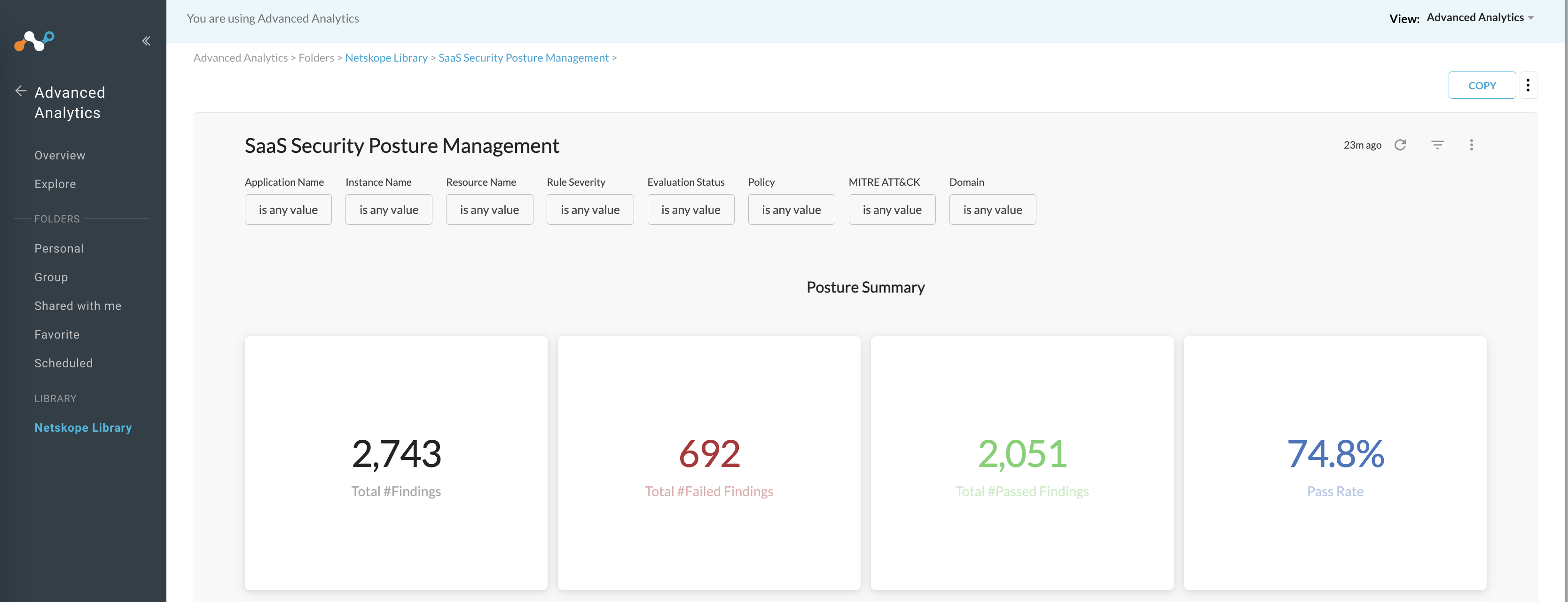The width and height of the screenshot is (1568, 602).
Task: Open the Group folder
Action: click(51, 277)
